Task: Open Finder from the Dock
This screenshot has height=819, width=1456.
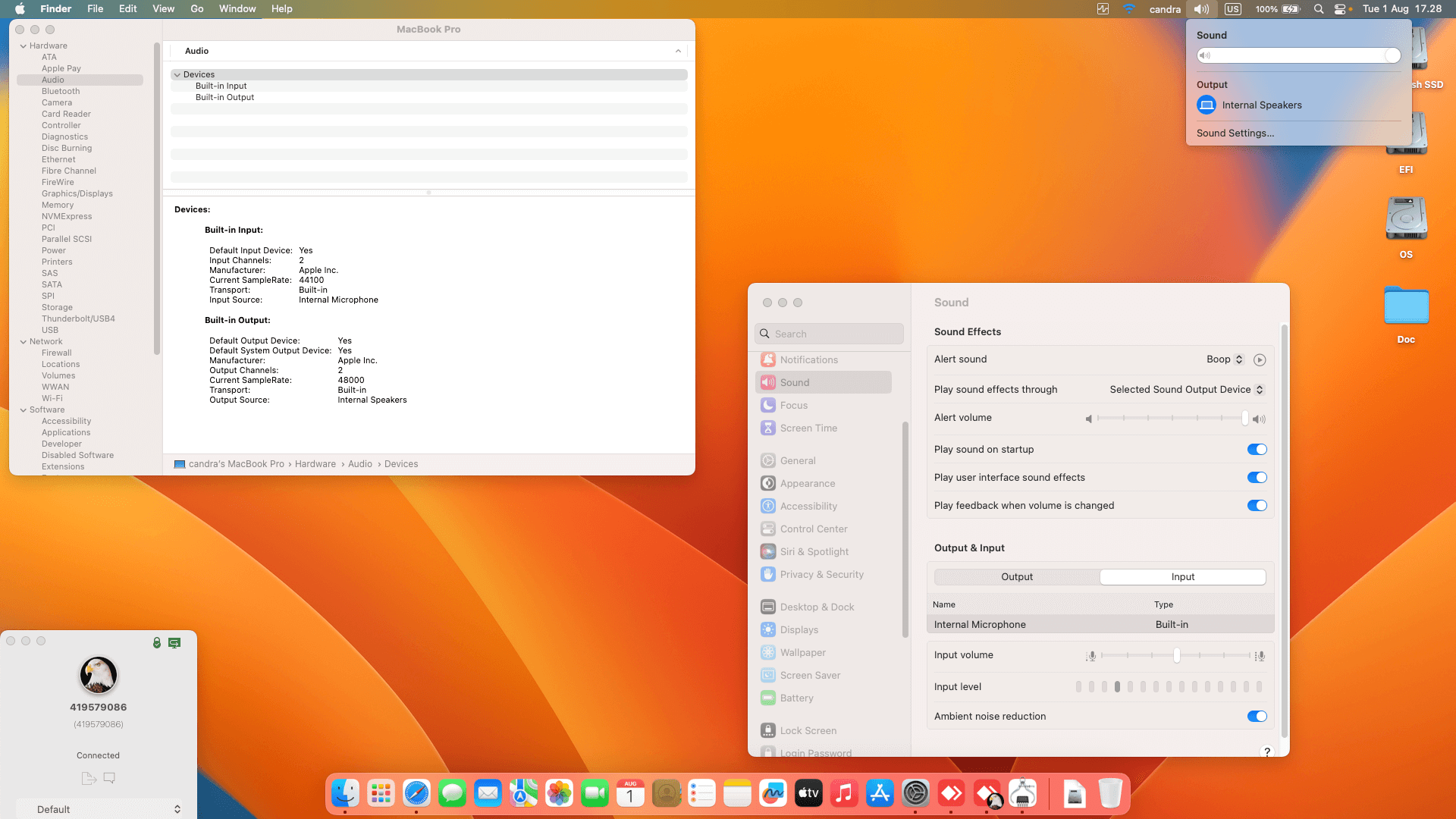Action: pos(345,794)
